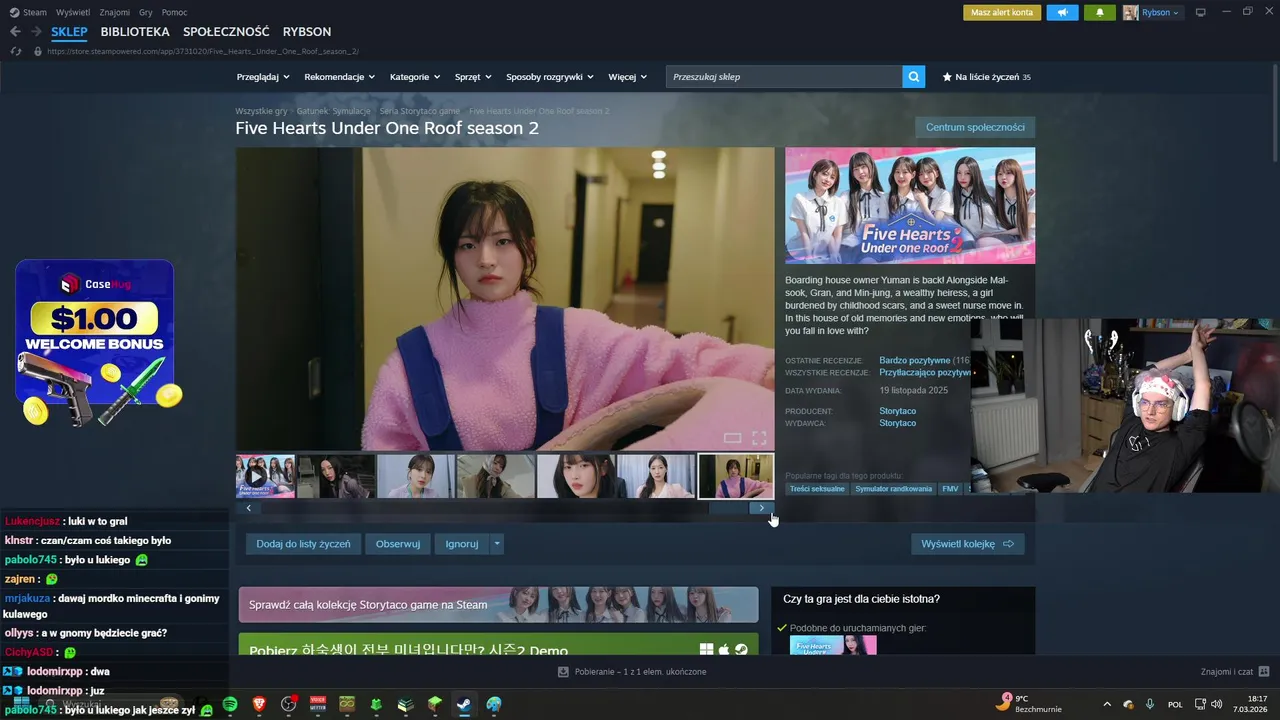Expand the Przeglądaj dropdown

point(263,77)
